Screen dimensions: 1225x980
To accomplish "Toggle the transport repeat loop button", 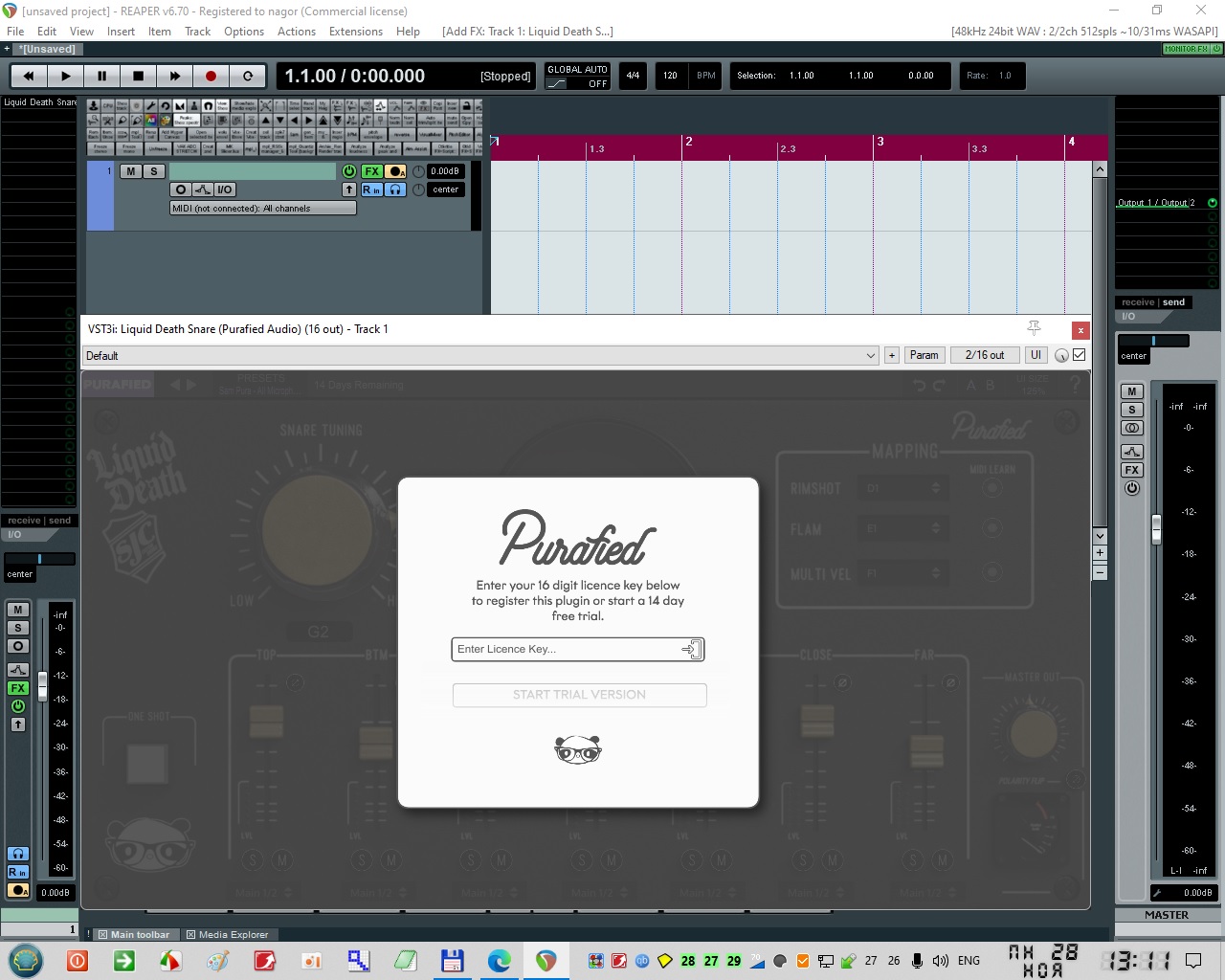I will click(247, 76).
